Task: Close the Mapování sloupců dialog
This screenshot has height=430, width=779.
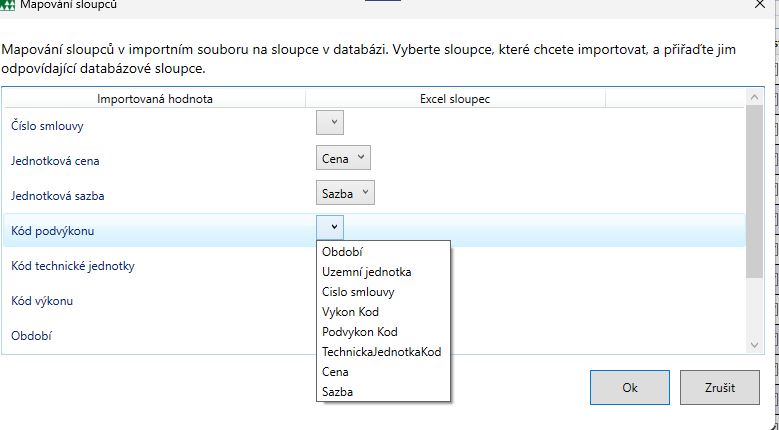Action: [756, 4]
